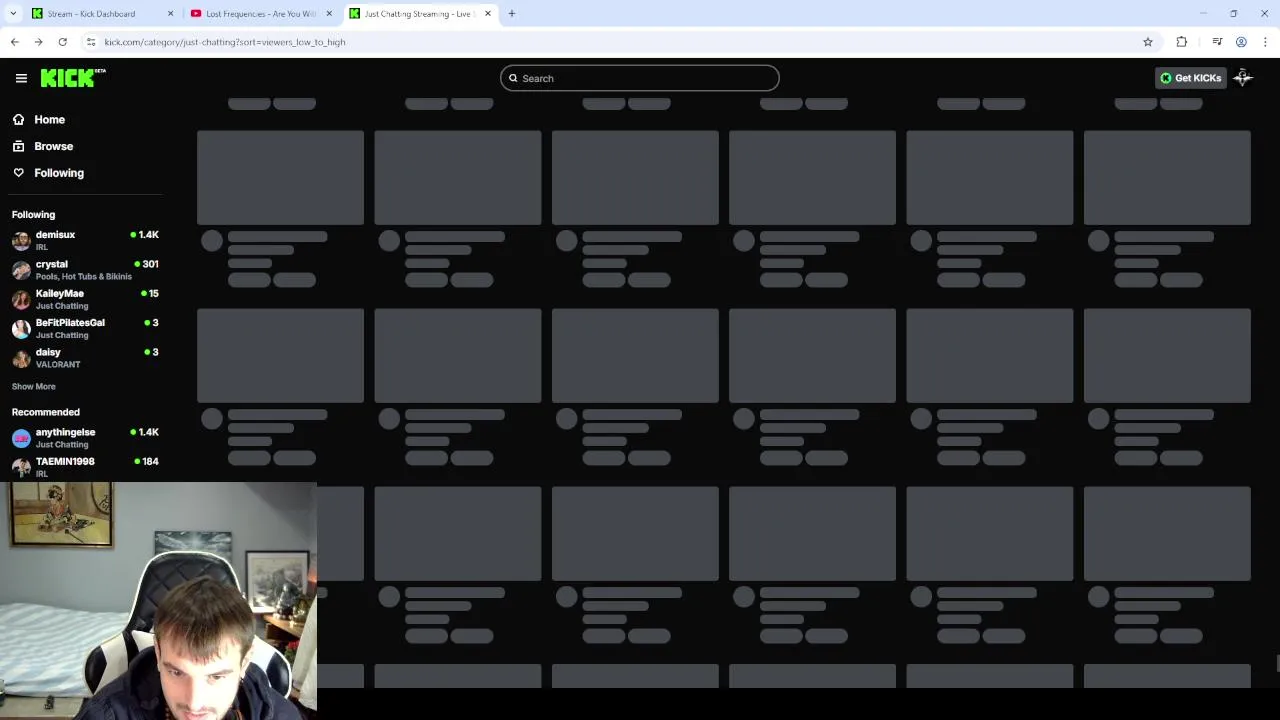Close the Stream - Kick Dashboard tab

[x=170, y=14]
